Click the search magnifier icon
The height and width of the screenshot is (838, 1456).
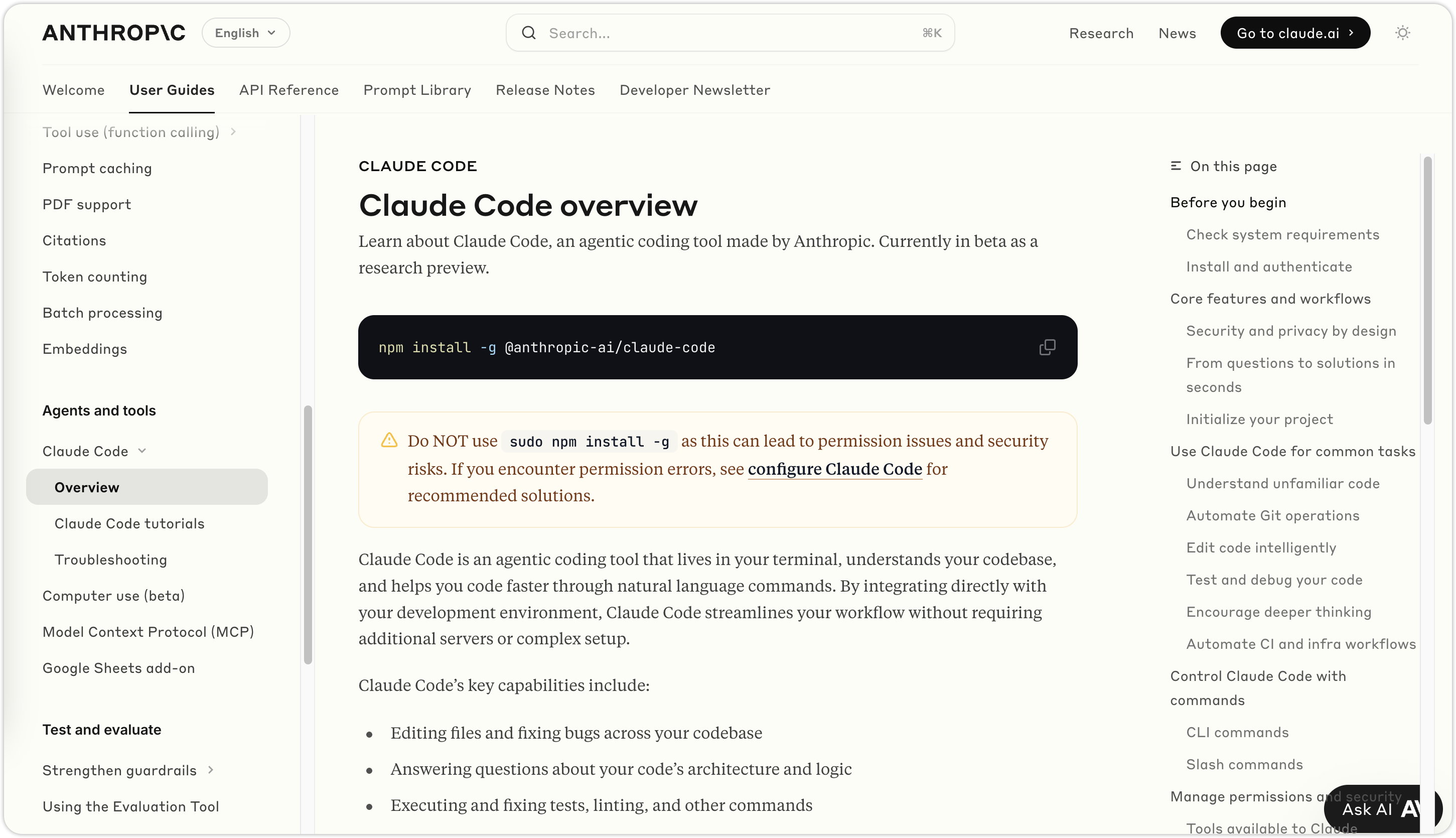point(528,33)
